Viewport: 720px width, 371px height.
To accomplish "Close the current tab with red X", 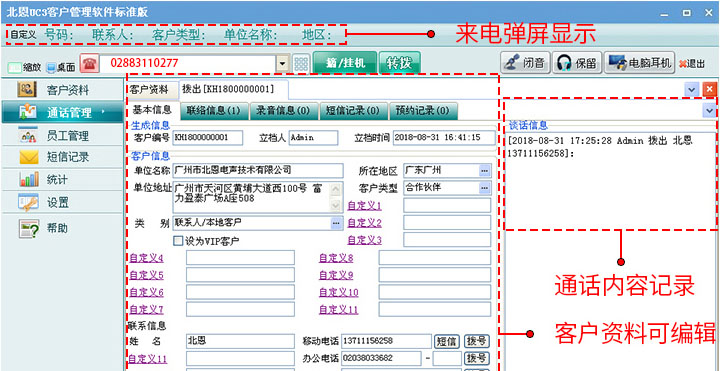I will point(709,90).
